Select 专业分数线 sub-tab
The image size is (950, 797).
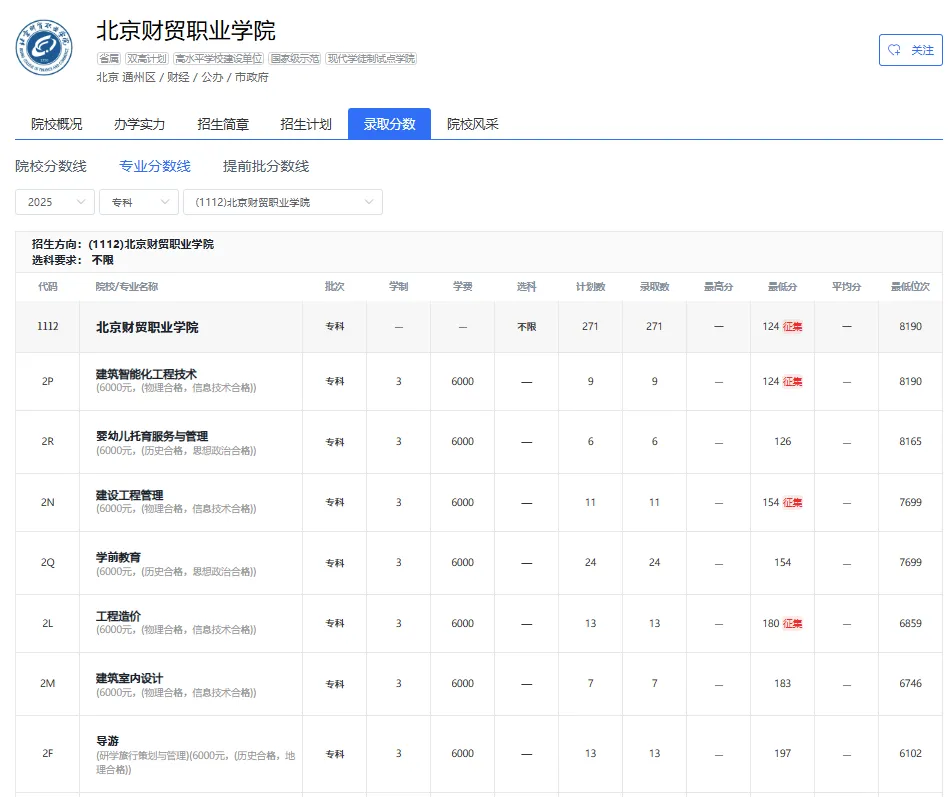pyautogui.click(x=154, y=166)
